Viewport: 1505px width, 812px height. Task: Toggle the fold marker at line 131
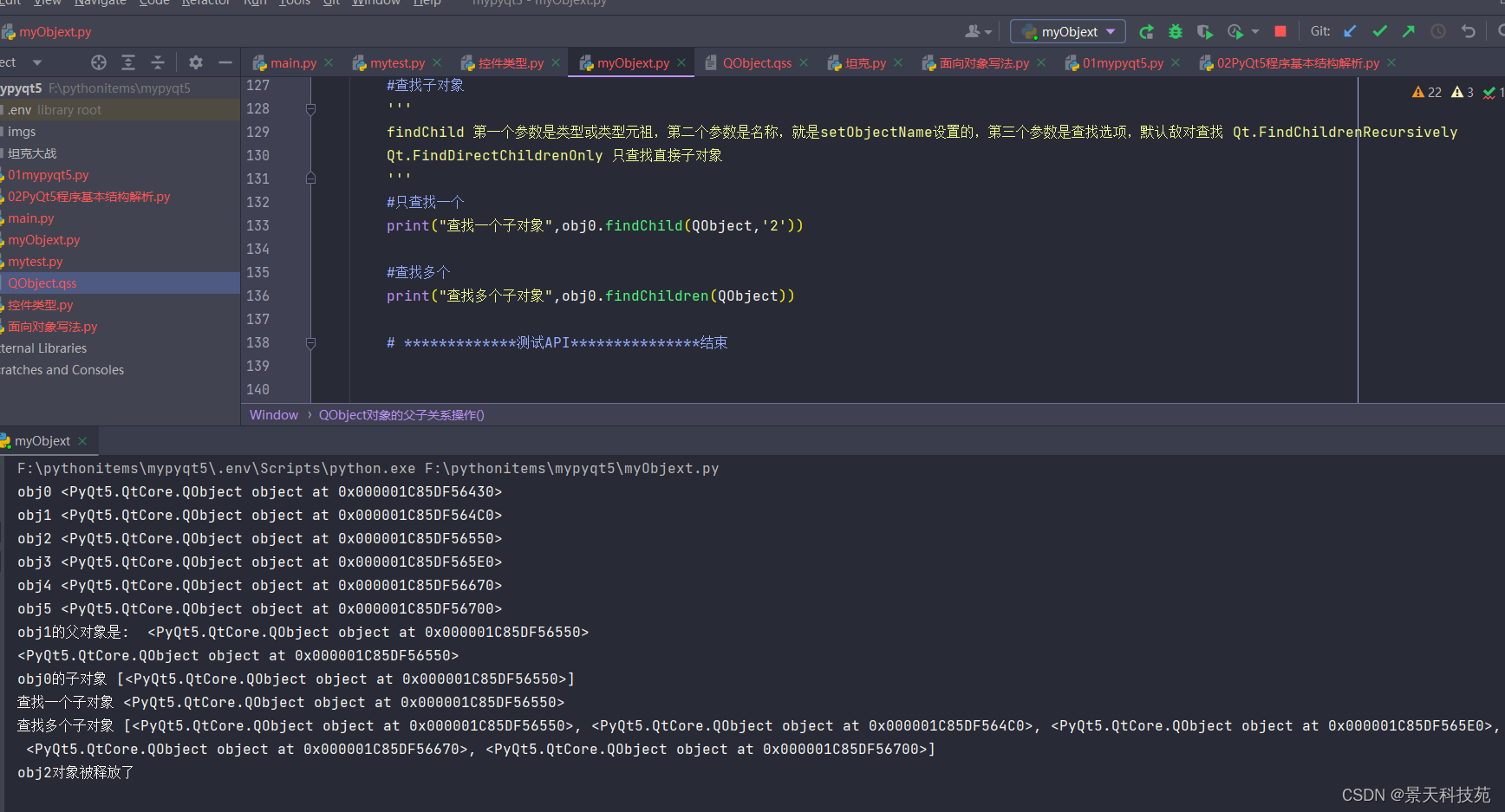click(310, 179)
